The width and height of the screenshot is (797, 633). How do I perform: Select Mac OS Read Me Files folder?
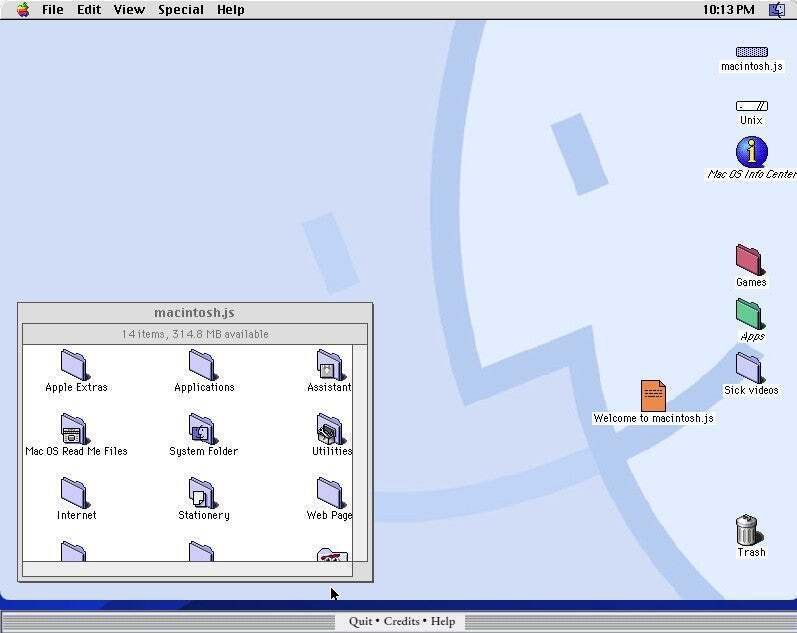click(75, 429)
